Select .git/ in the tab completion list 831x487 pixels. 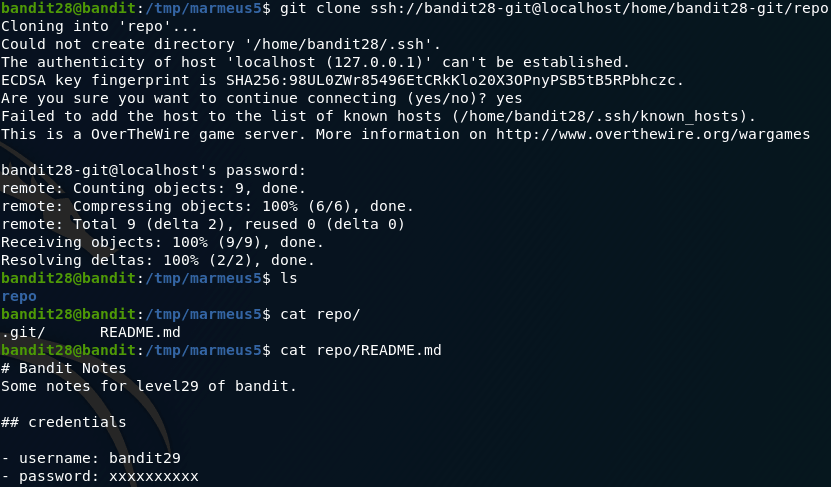[x=23, y=332]
